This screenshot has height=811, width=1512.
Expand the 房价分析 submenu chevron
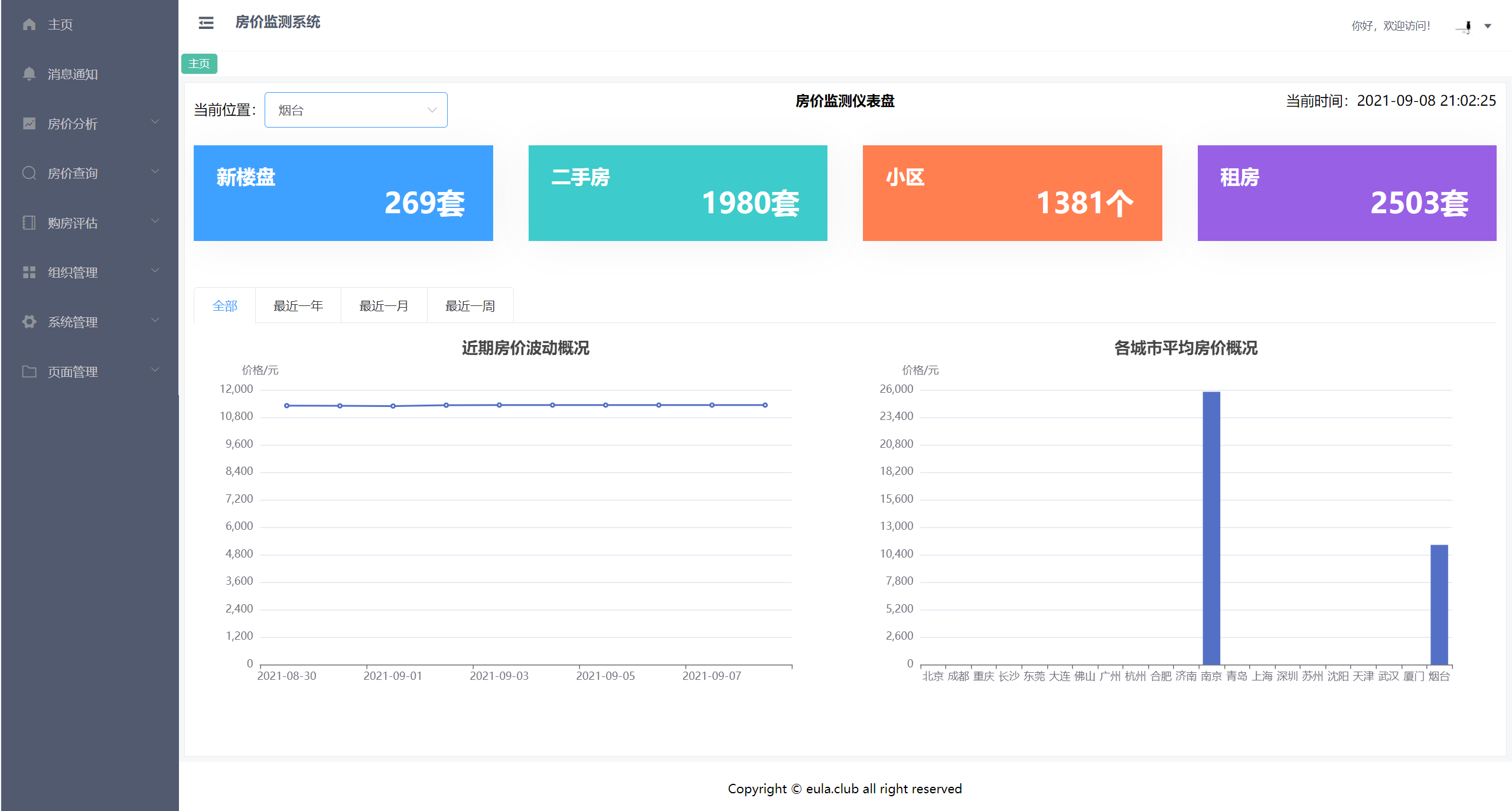(155, 122)
